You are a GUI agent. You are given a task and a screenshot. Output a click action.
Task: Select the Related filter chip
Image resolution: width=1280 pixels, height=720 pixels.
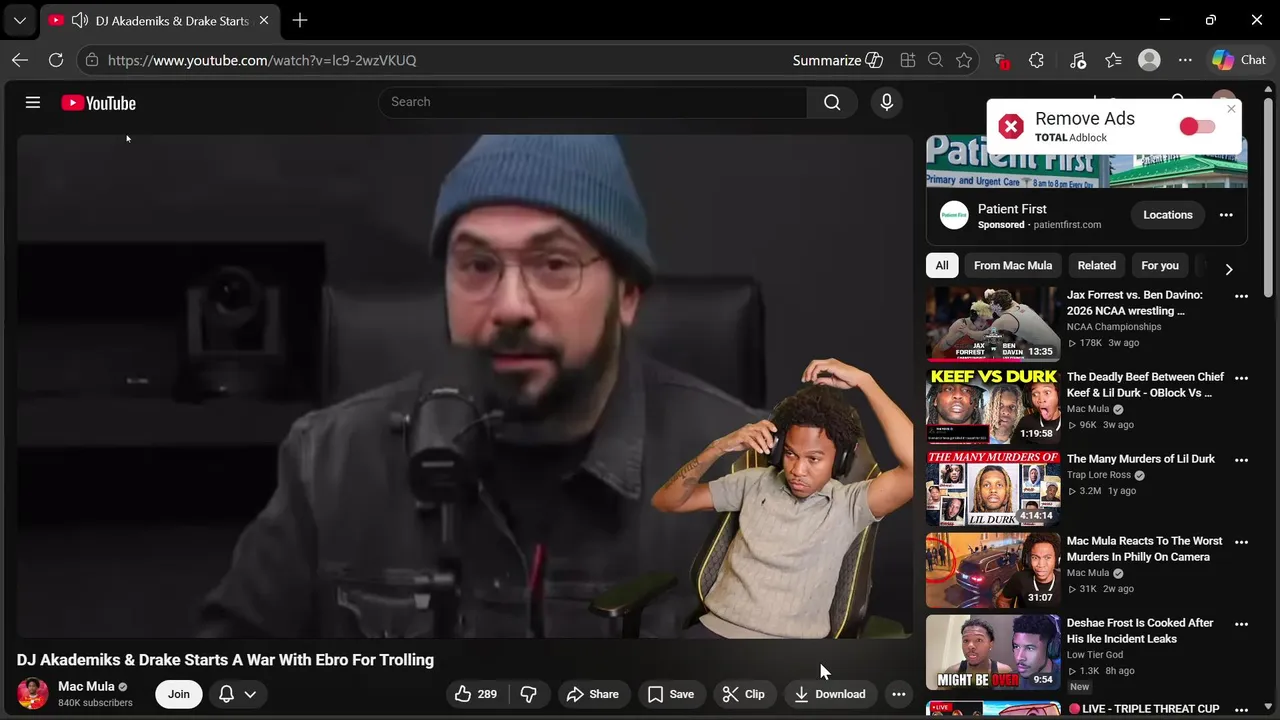click(1096, 265)
